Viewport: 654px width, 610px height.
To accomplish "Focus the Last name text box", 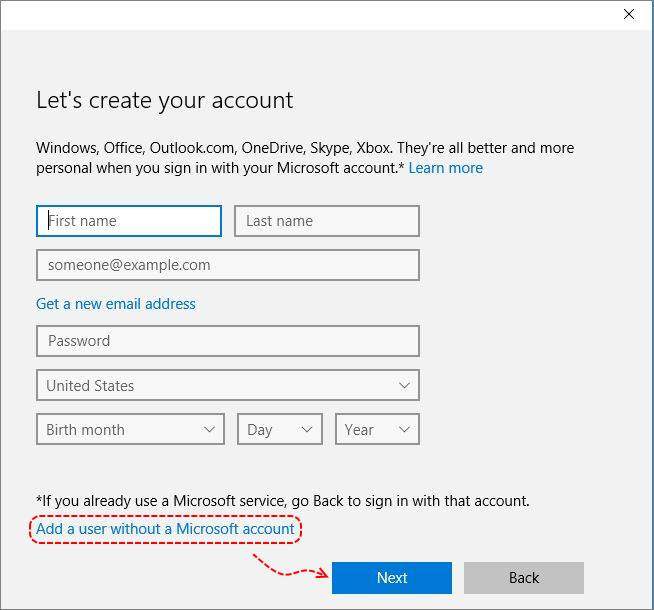I will coord(326,221).
